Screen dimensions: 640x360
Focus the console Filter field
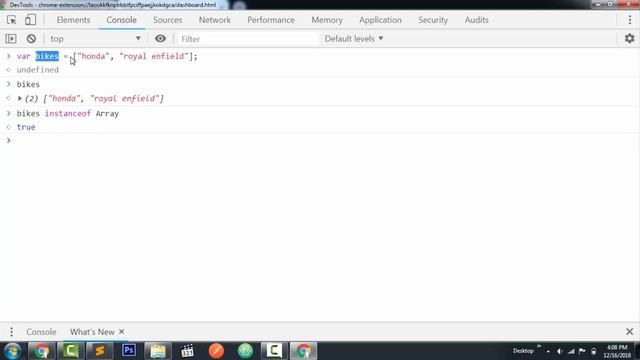tap(248, 39)
